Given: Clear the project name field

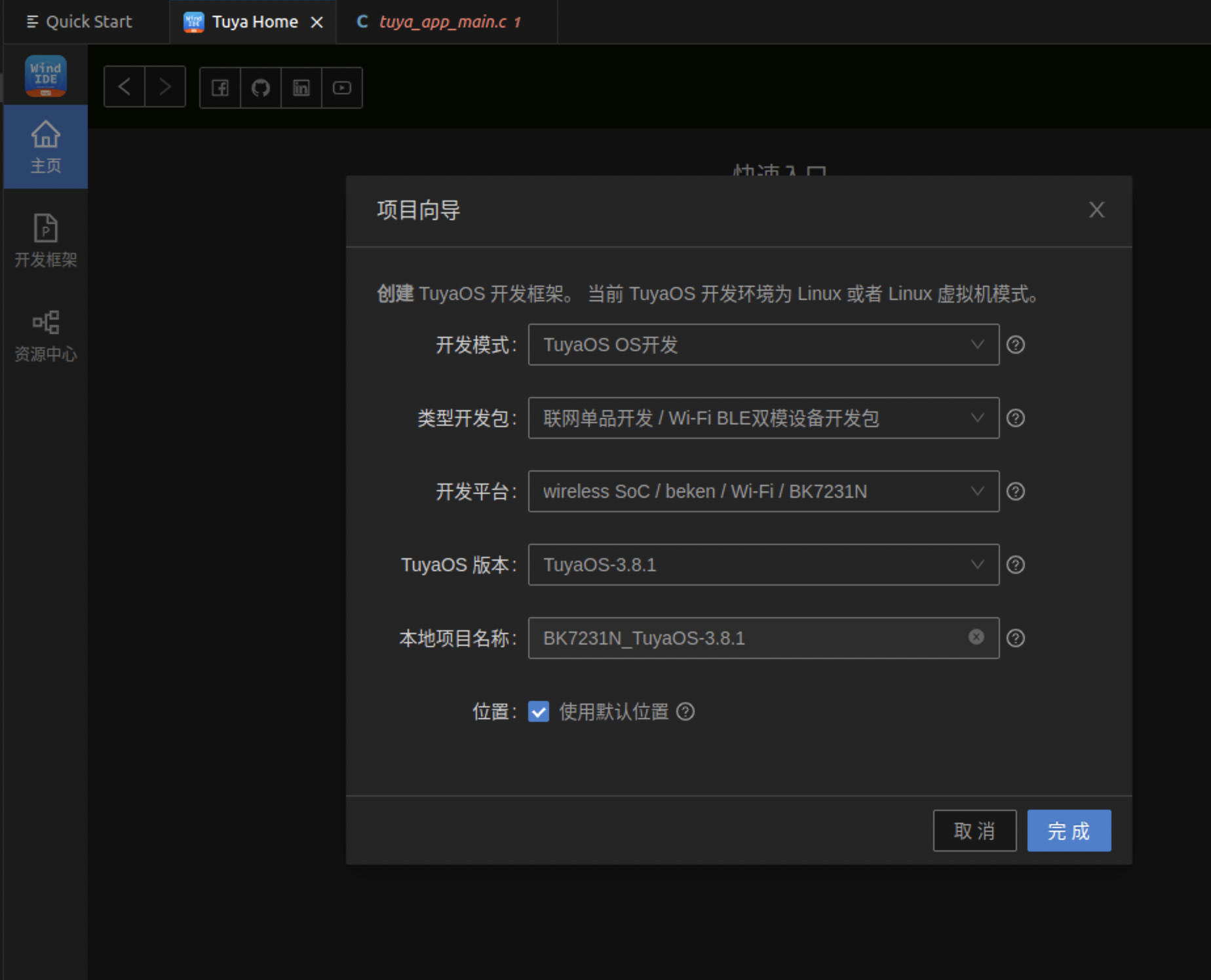Looking at the screenshot, I should [976, 637].
